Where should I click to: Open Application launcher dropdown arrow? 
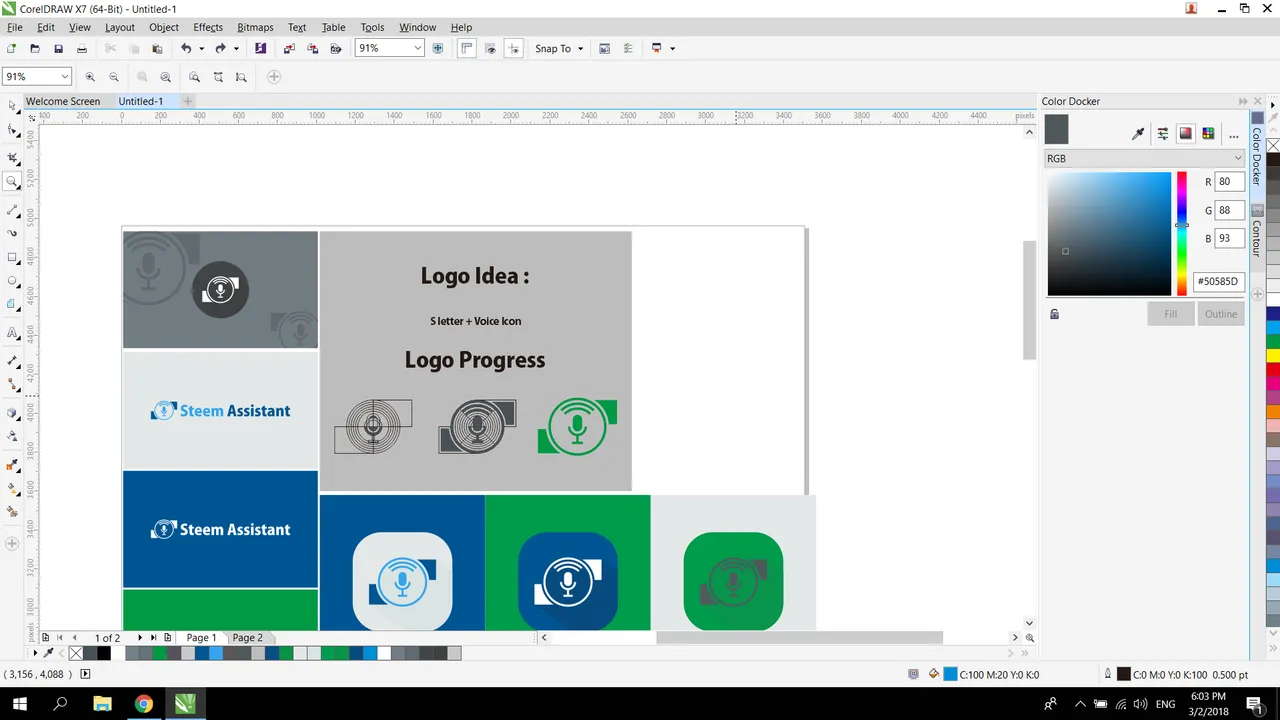(672, 48)
